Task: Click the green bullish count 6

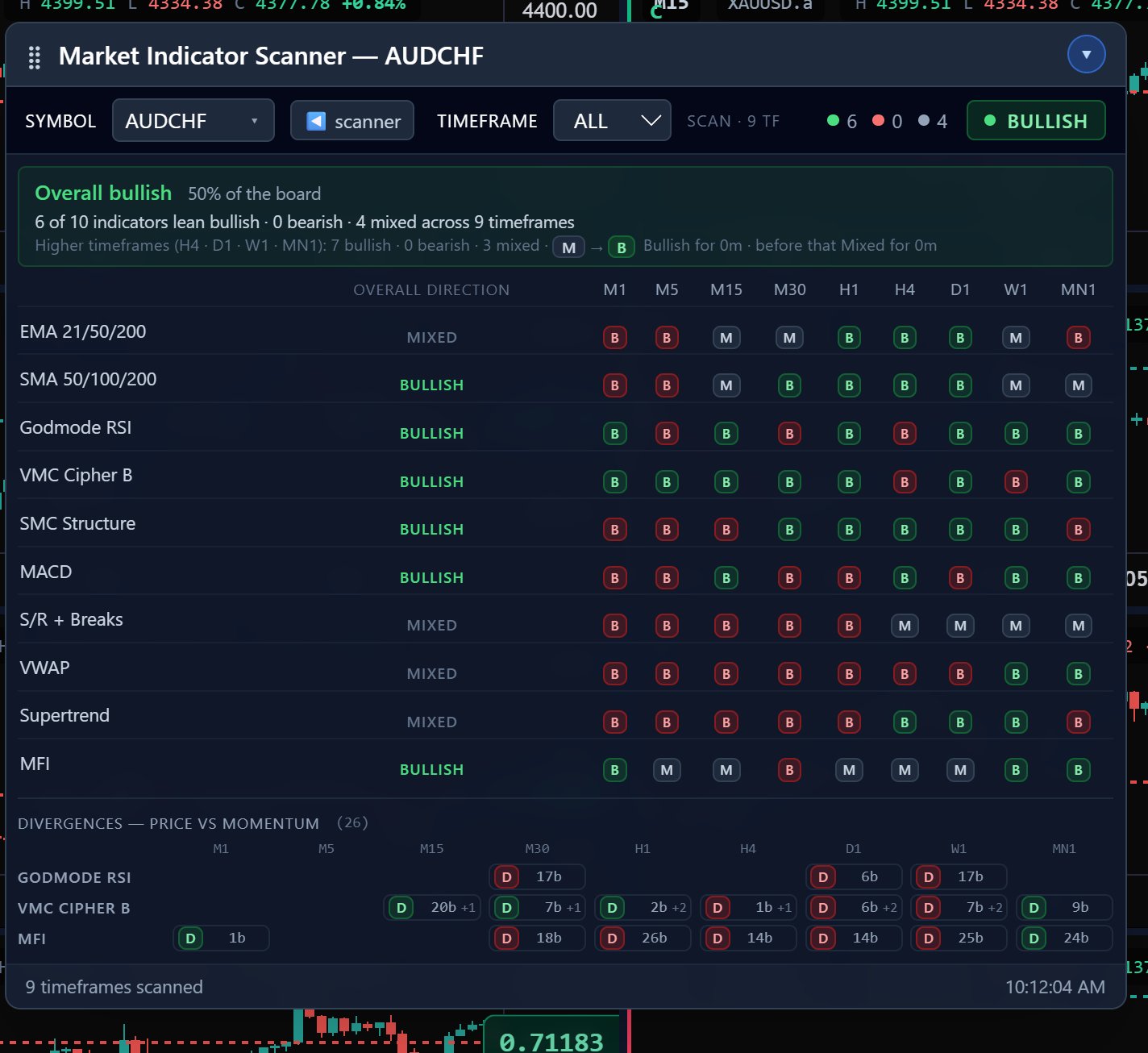Action: [842, 121]
